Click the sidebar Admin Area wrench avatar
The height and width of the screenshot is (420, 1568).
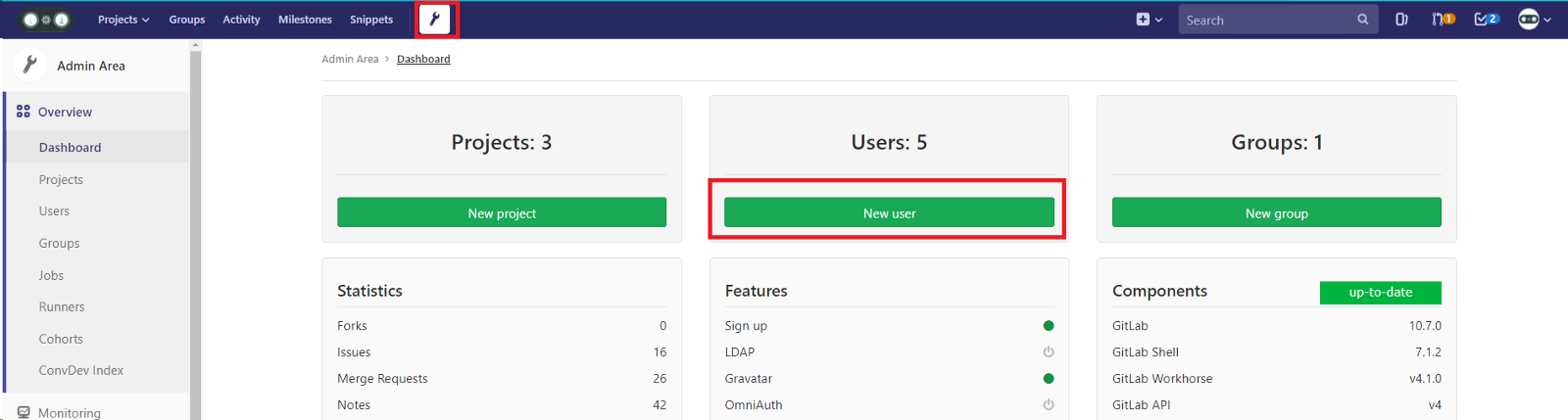pyautogui.click(x=30, y=65)
